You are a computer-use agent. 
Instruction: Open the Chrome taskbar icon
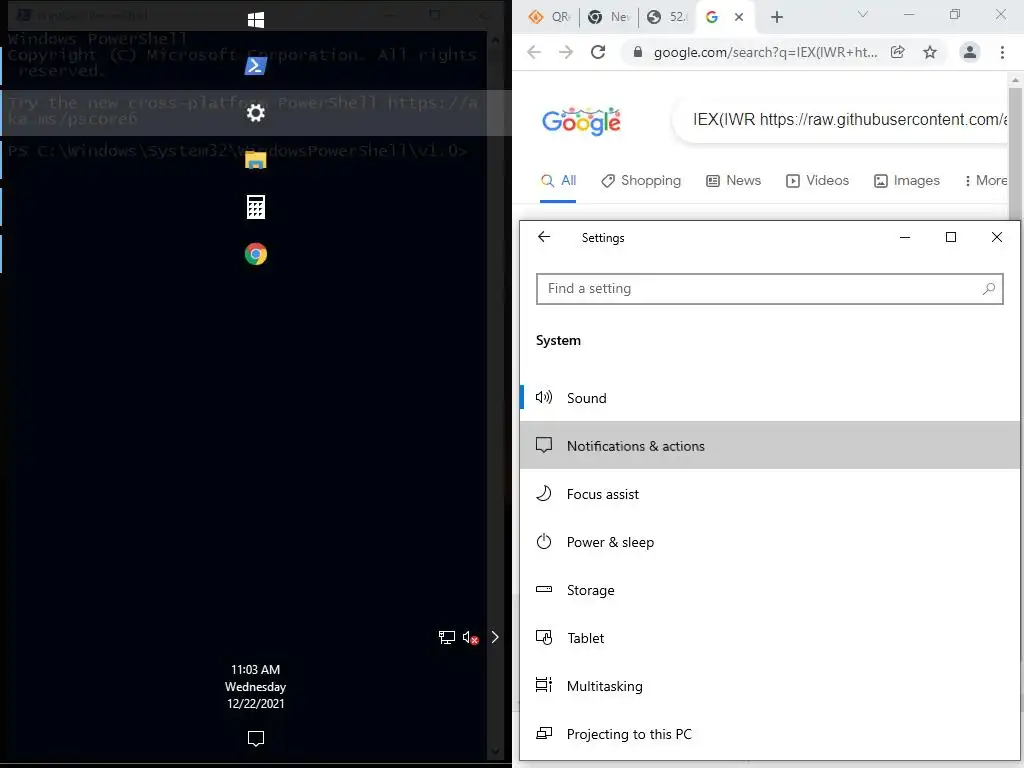256,254
